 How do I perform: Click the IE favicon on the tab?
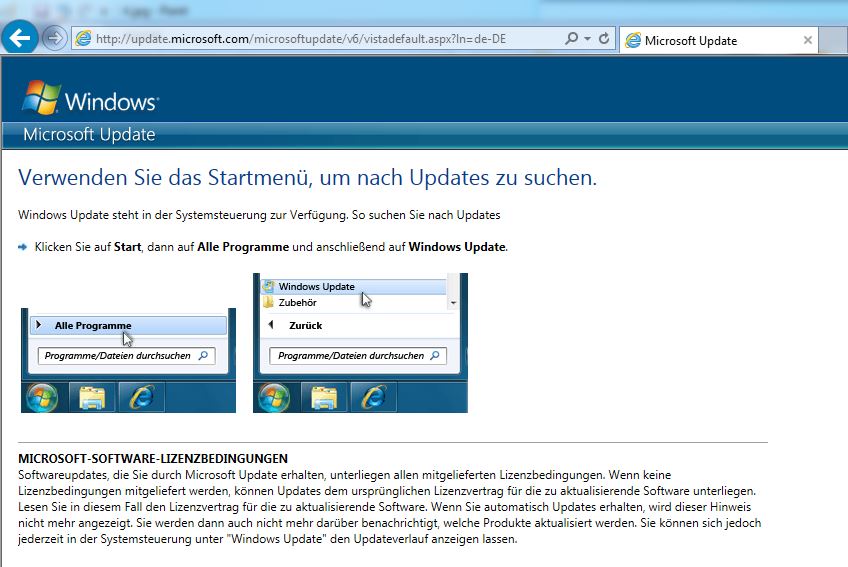[633, 41]
